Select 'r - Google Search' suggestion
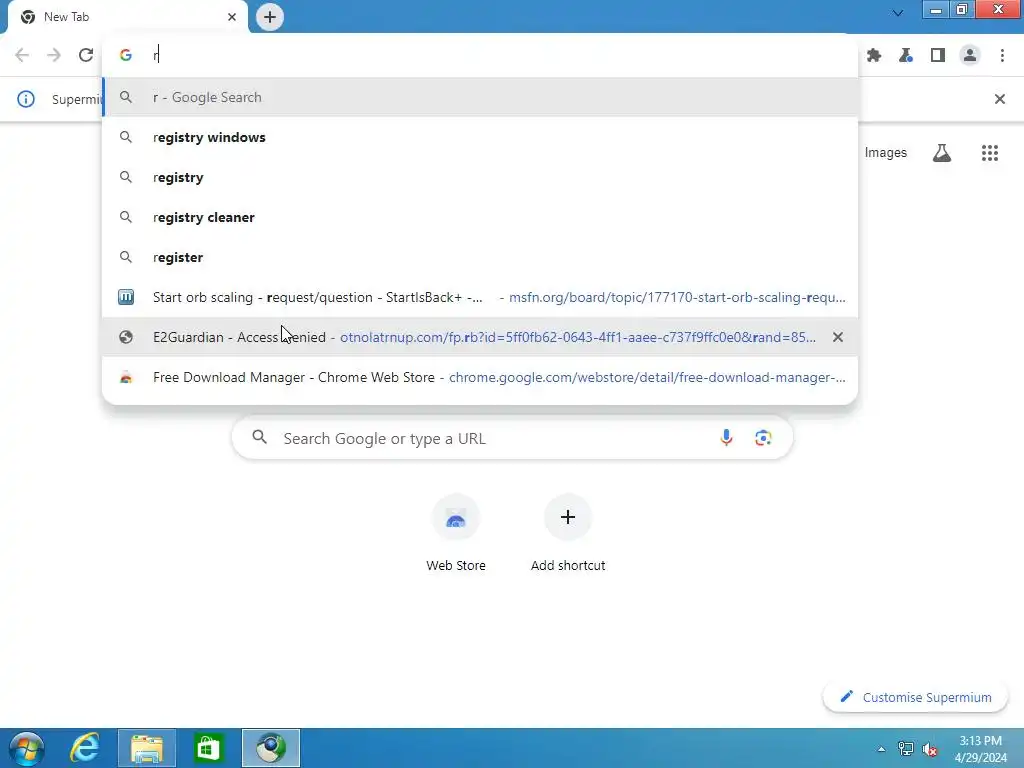This screenshot has width=1024, height=768. 480,97
